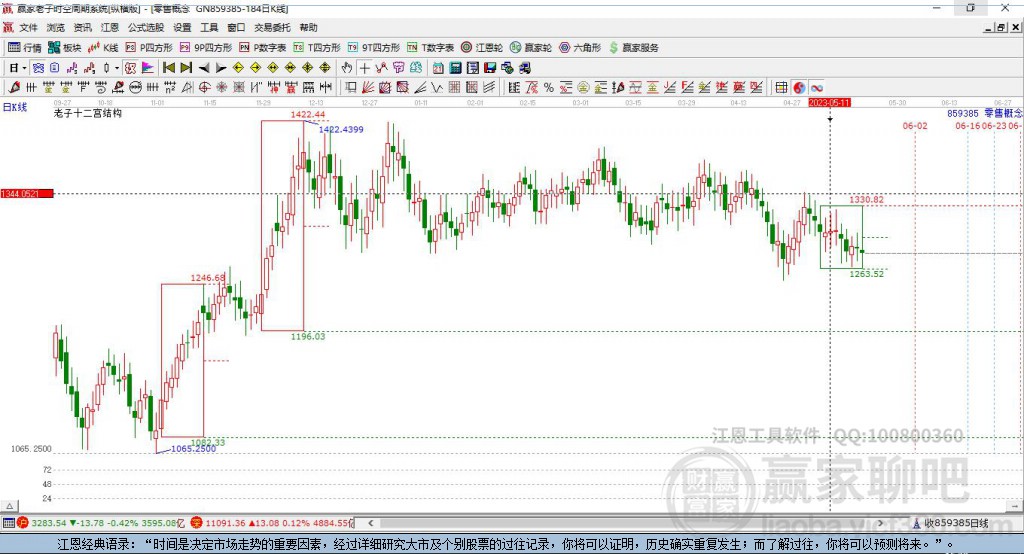
Task: Click the red 2023-05-11 date marker
Action: [x=829, y=103]
